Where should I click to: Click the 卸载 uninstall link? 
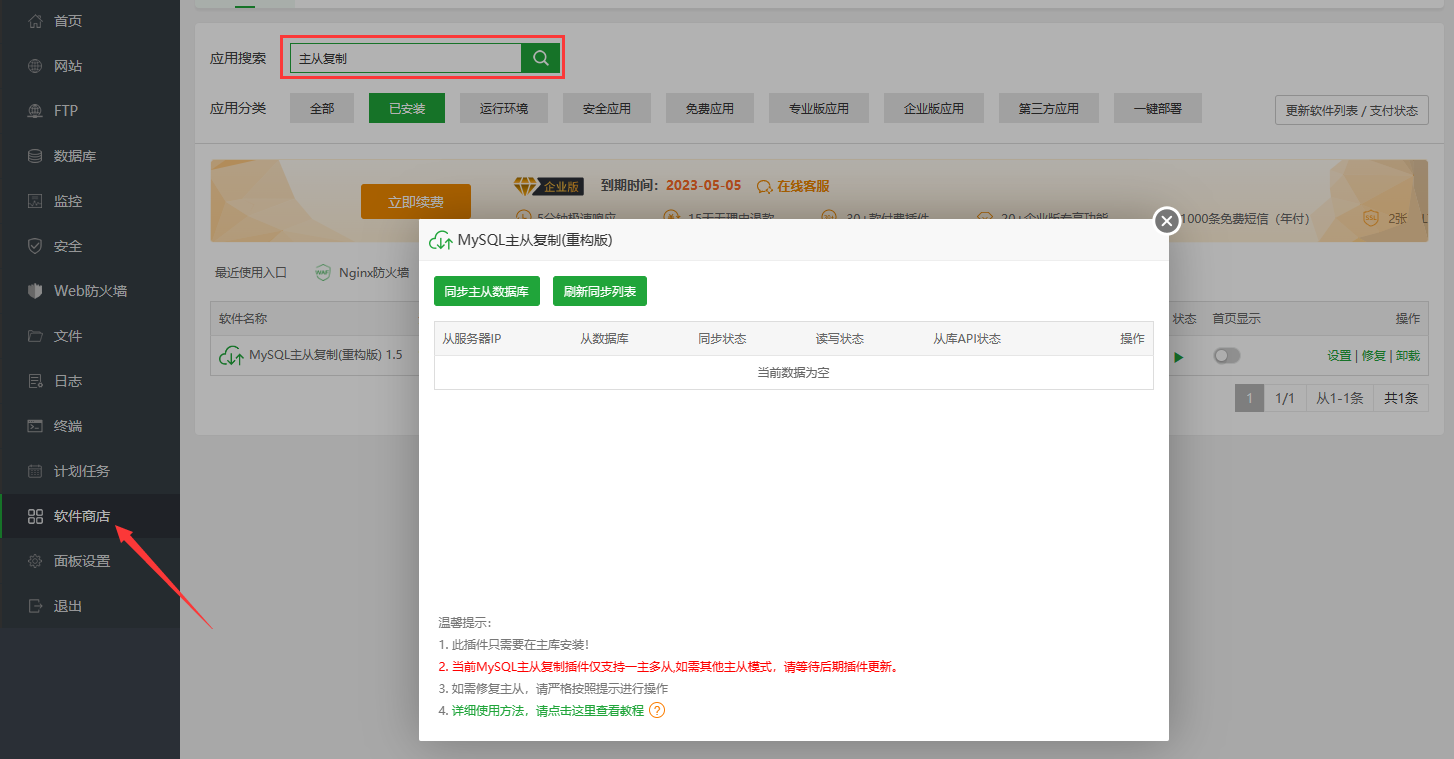[1408, 356]
